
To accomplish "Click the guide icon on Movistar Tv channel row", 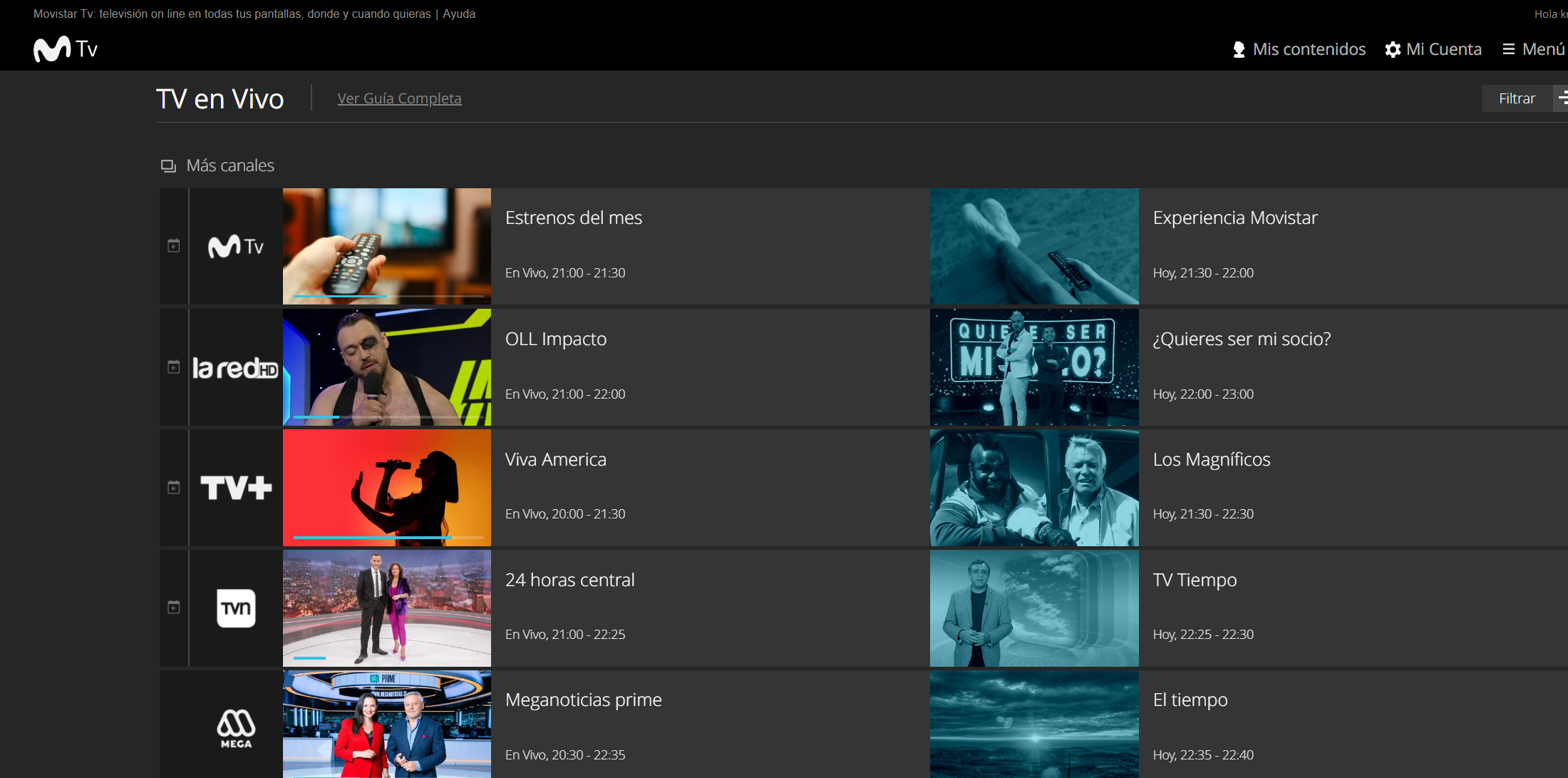I will click(x=173, y=246).
